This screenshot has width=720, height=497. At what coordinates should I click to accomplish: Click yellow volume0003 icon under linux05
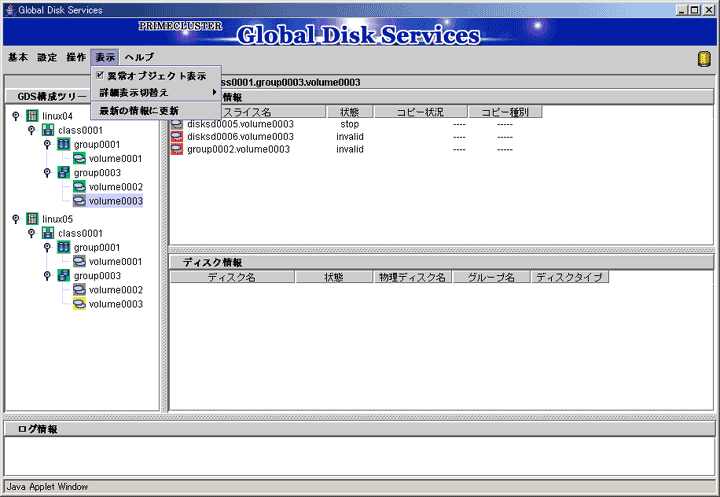click(79, 304)
